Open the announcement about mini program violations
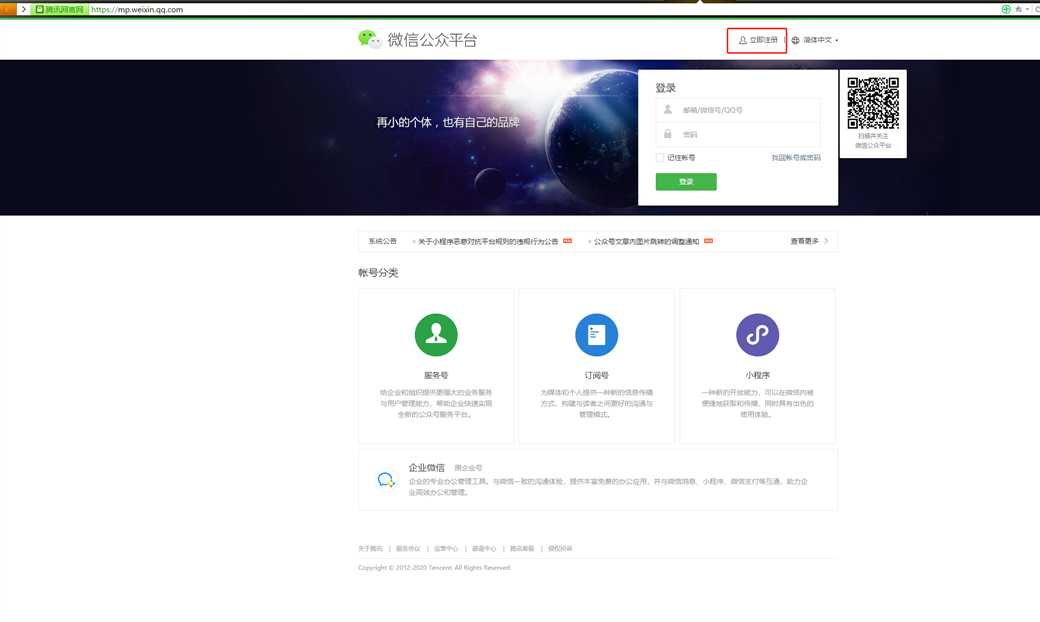Screen dimensions: 1040x622 pos(488,241)
